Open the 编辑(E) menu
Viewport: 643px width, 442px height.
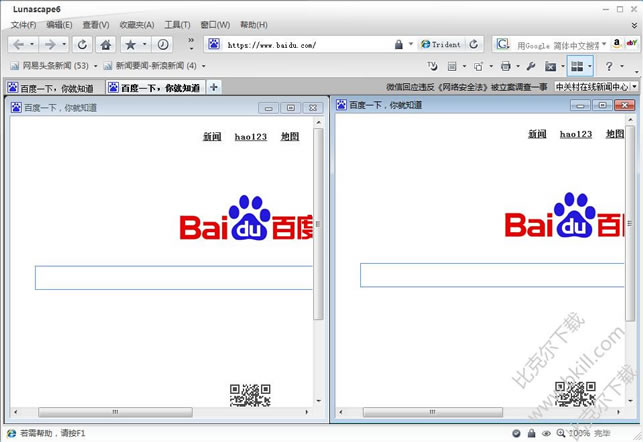tap(59, 25)
